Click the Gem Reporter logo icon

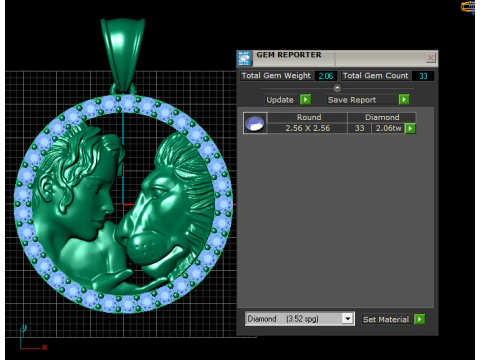[x=244, y=58]
